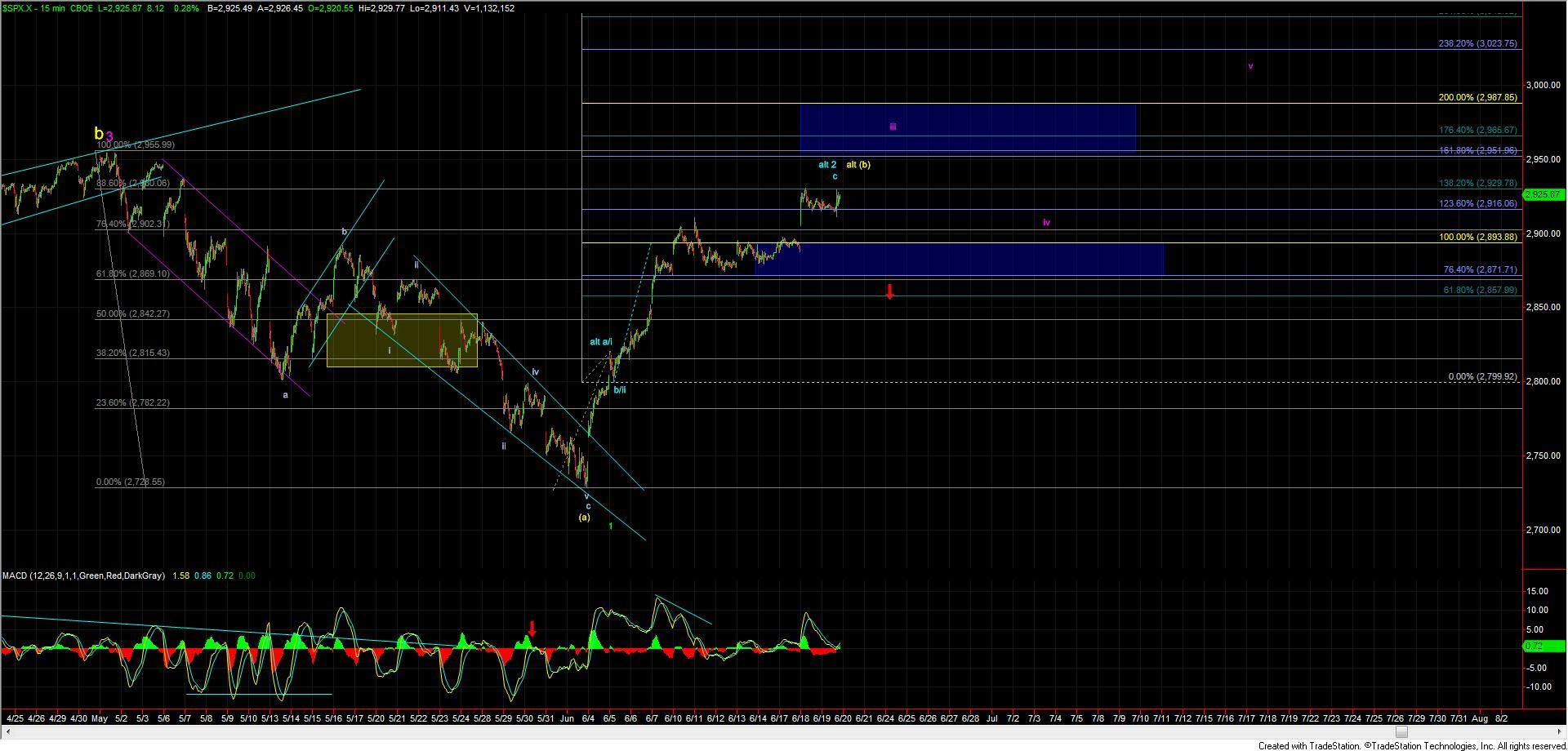The width and height of the screenshot is (1568, 751).
Task: Click the magenta 'iv' wave label
Action: 1046,222
